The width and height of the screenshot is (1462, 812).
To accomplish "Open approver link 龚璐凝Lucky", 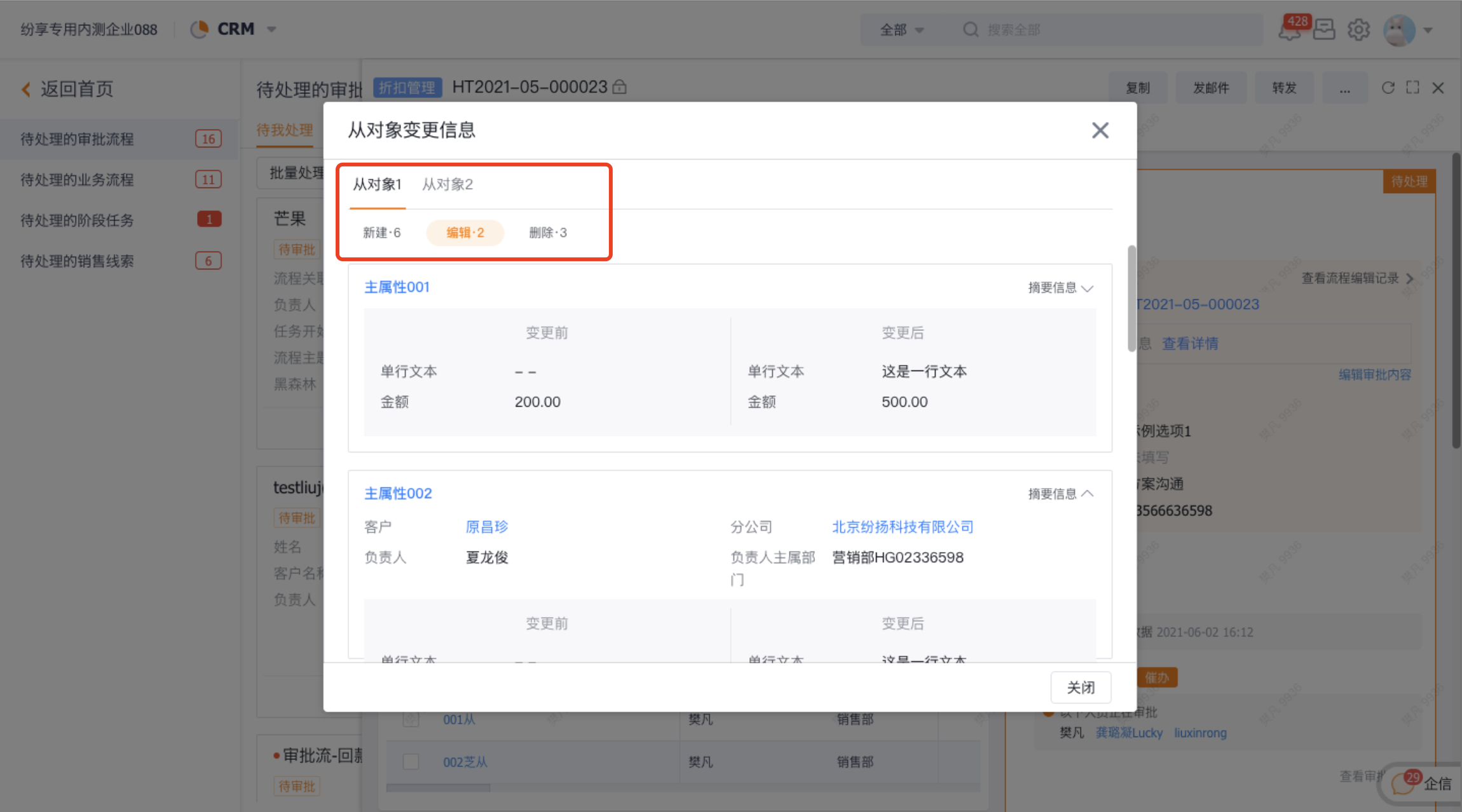I will pyautogui.click(x=1129, y=733).
